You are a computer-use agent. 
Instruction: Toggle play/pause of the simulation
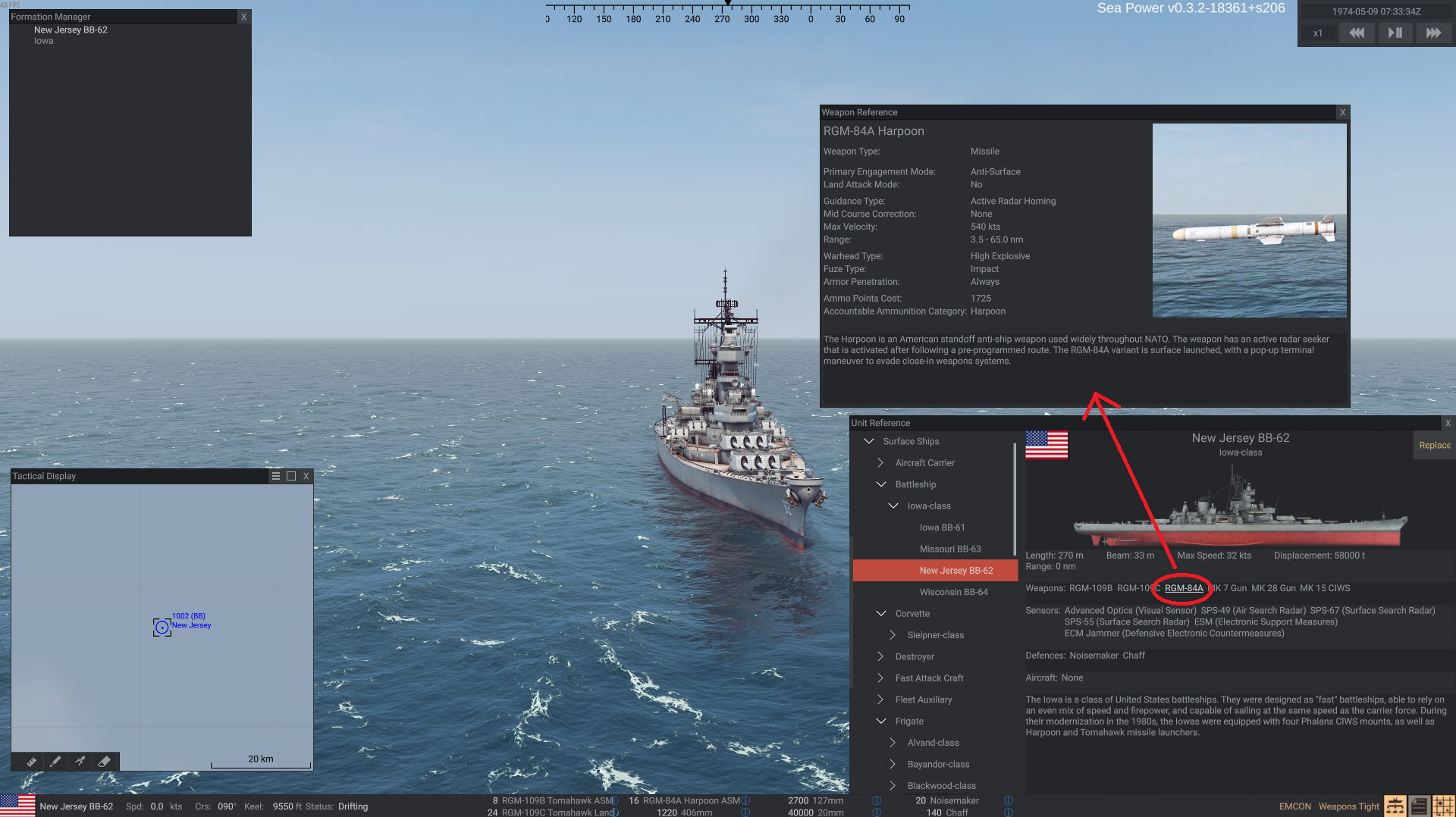click(1395, 33)
